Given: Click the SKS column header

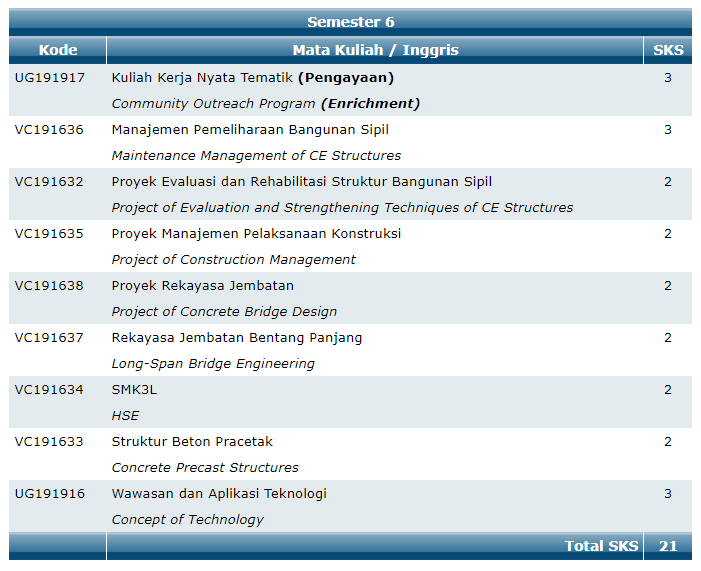Looking at the screenshot, I should point(668,50).
